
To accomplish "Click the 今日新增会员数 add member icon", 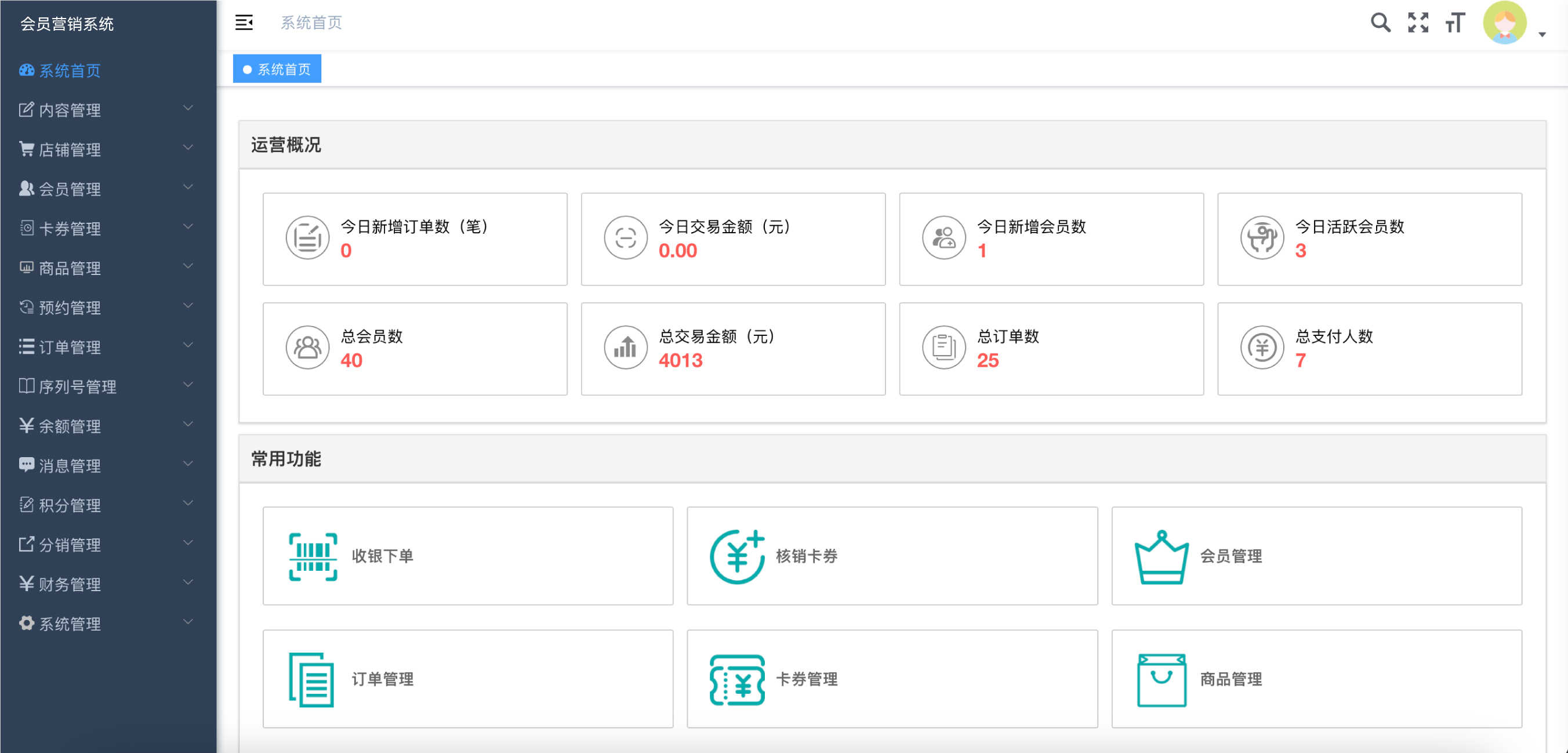I will pos(943,237).
